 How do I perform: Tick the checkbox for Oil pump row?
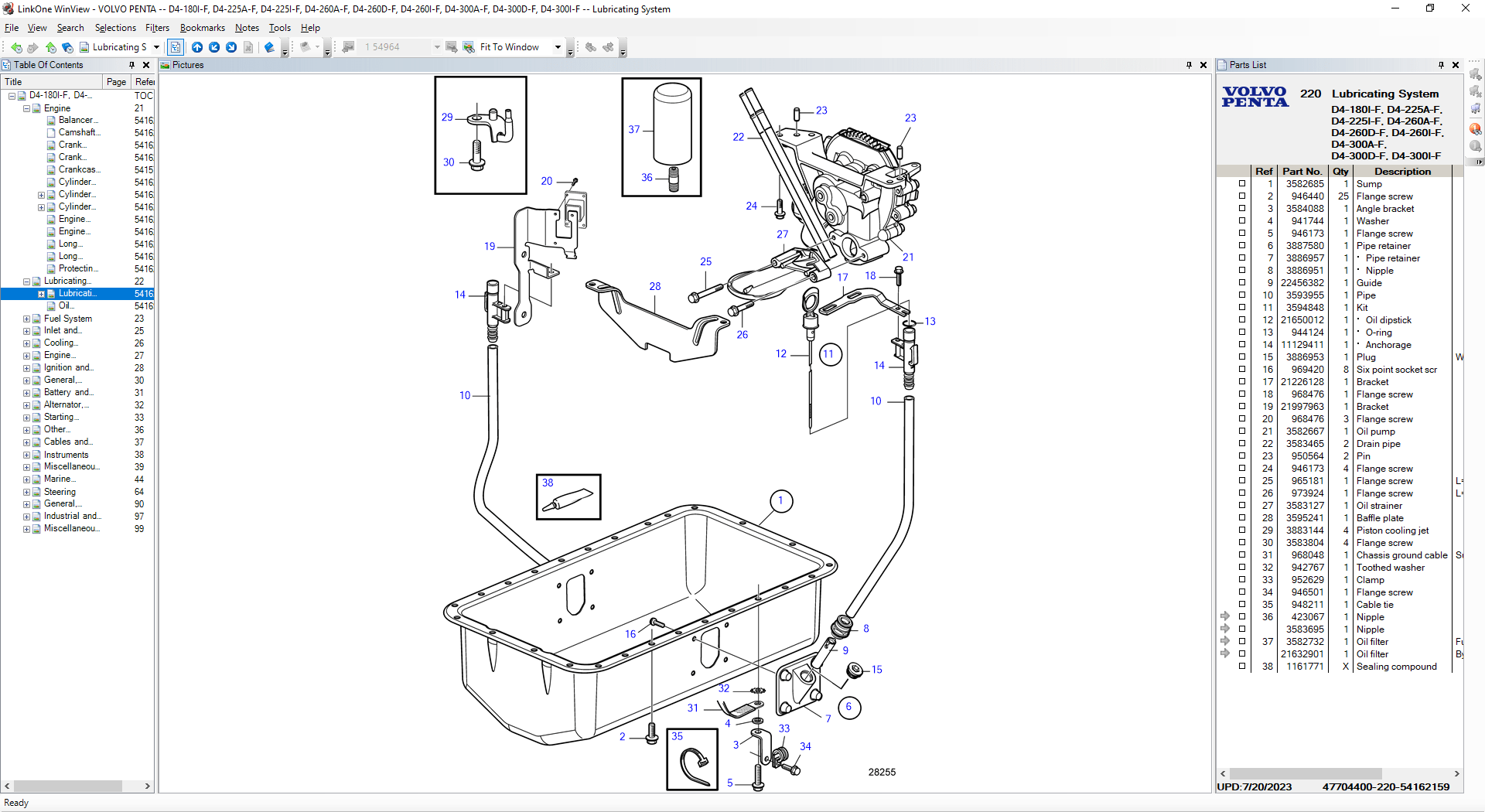(x=1242, y=432)
